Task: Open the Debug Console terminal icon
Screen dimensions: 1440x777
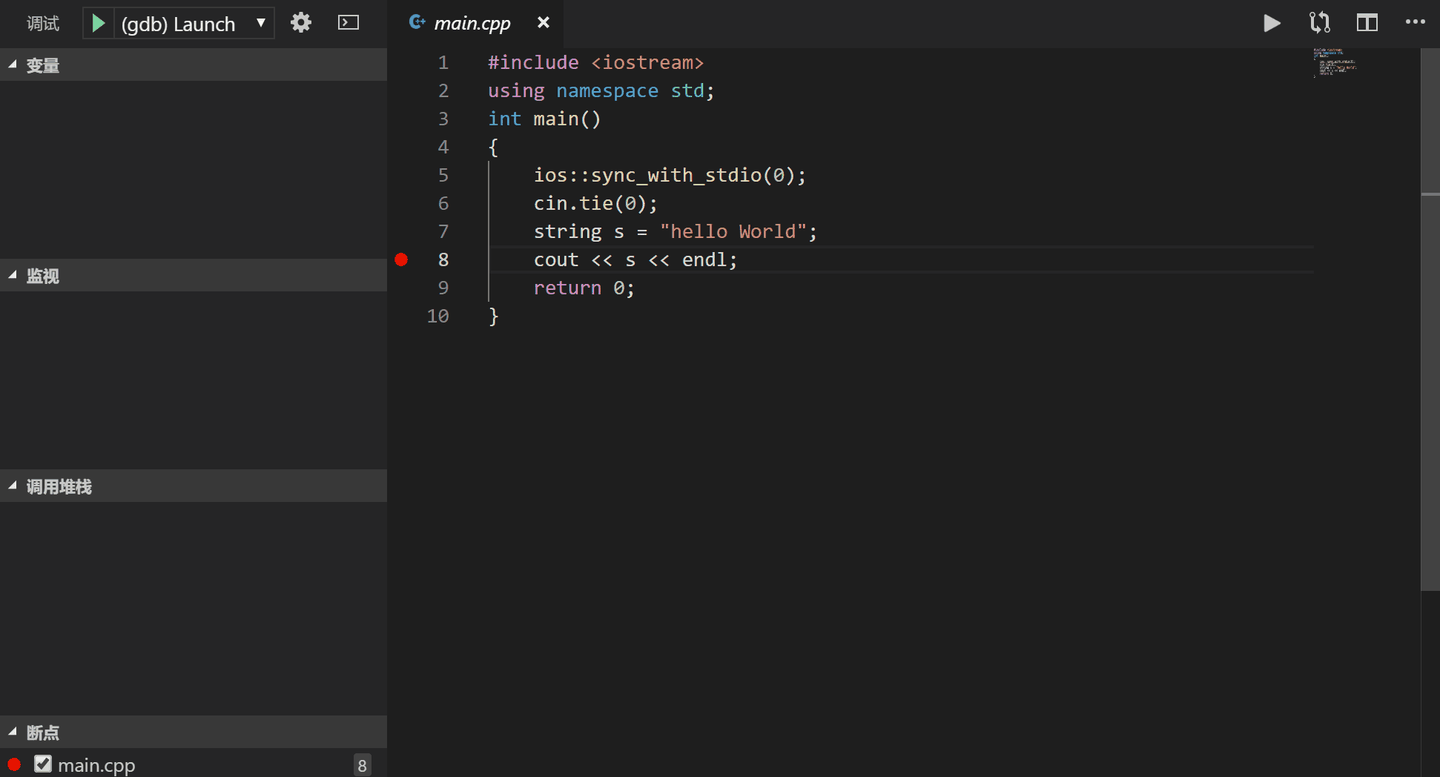Action: coord(348,22)
